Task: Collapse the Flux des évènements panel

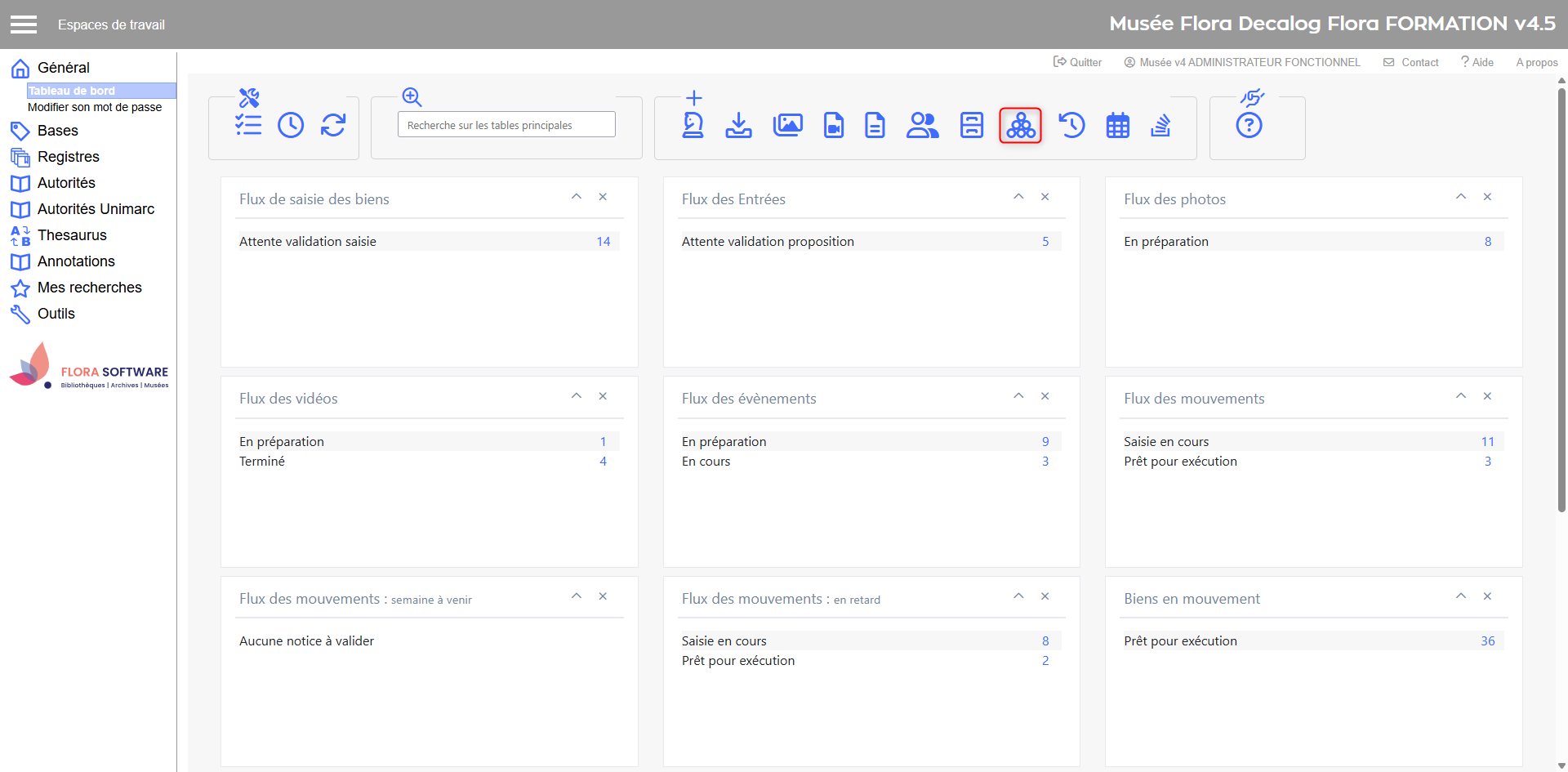Action: (1018, 396)
